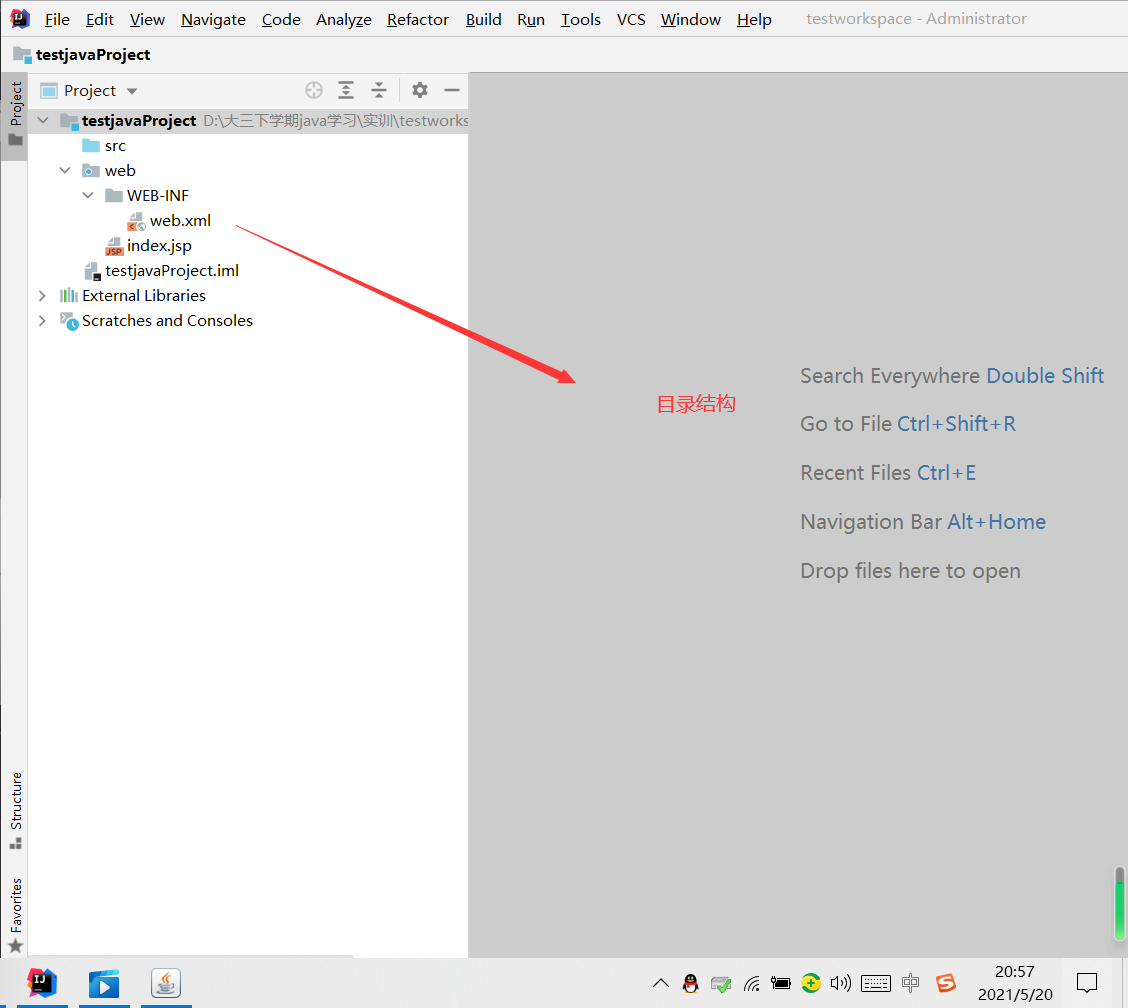Click the IntelliJ IDEA logo icon
The height and width of the screenshot is (1008, 1128).
coord(19,19)
